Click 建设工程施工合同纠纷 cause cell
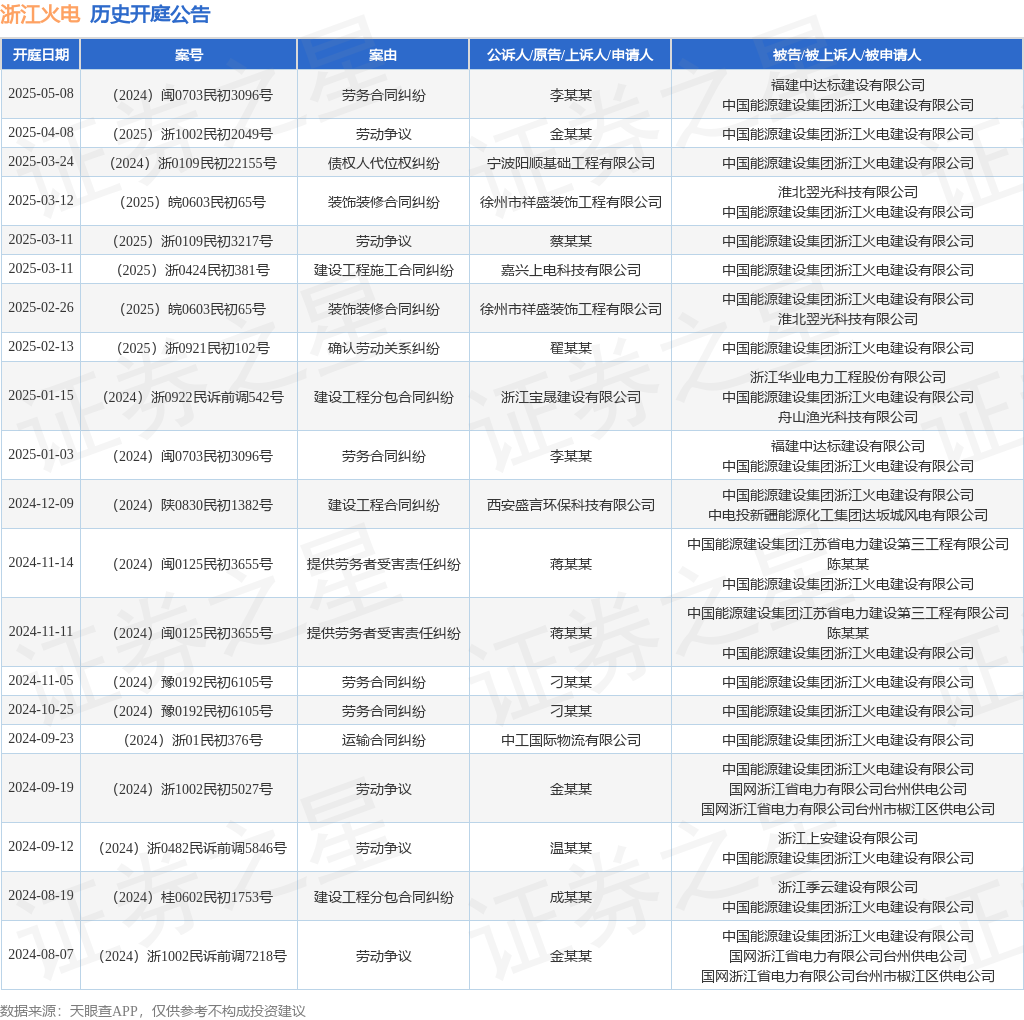The height and width of the screenshot is (1020, 1024). 383,270
